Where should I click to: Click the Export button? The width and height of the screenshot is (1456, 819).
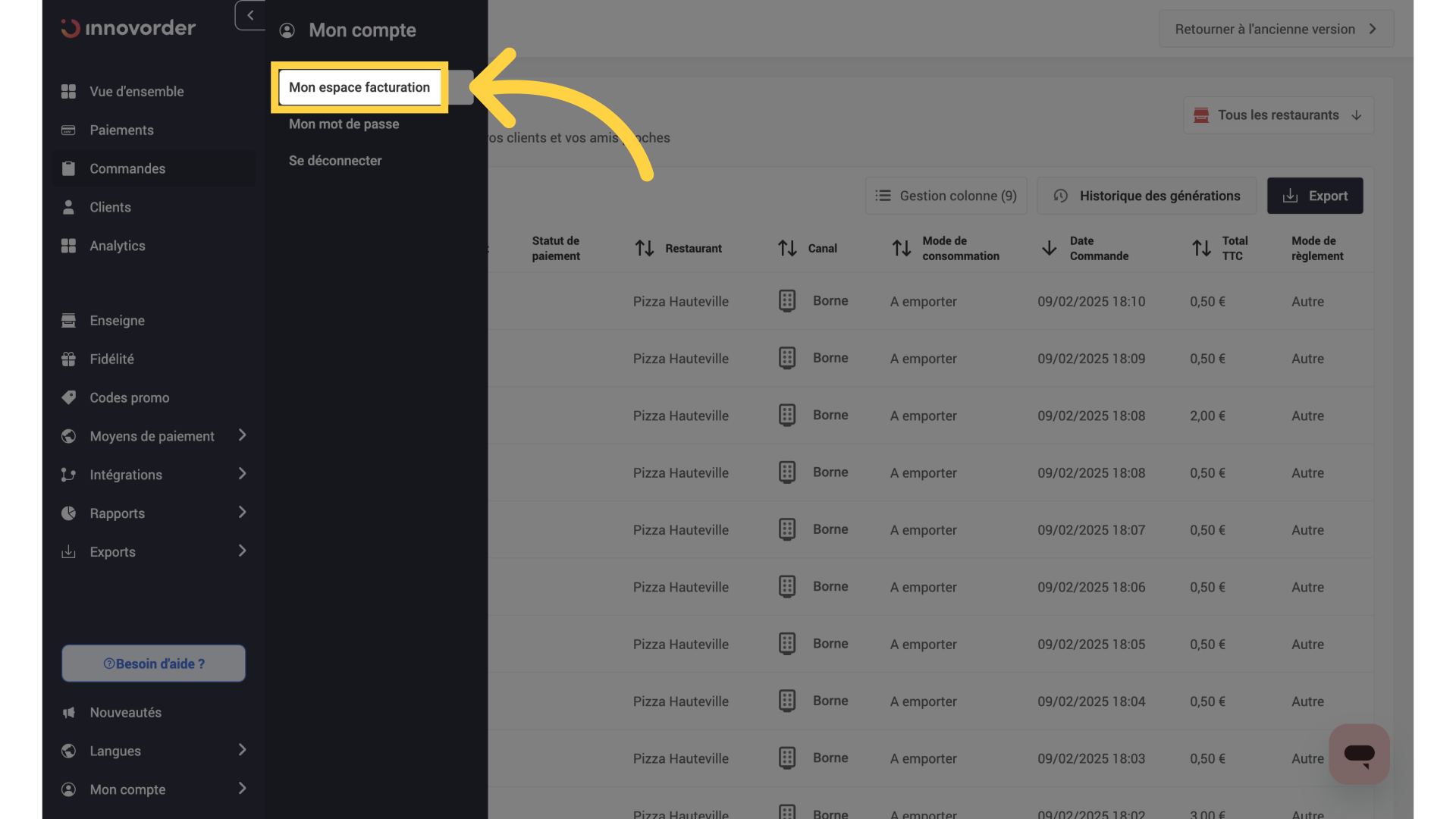(x=1315, y=196)
